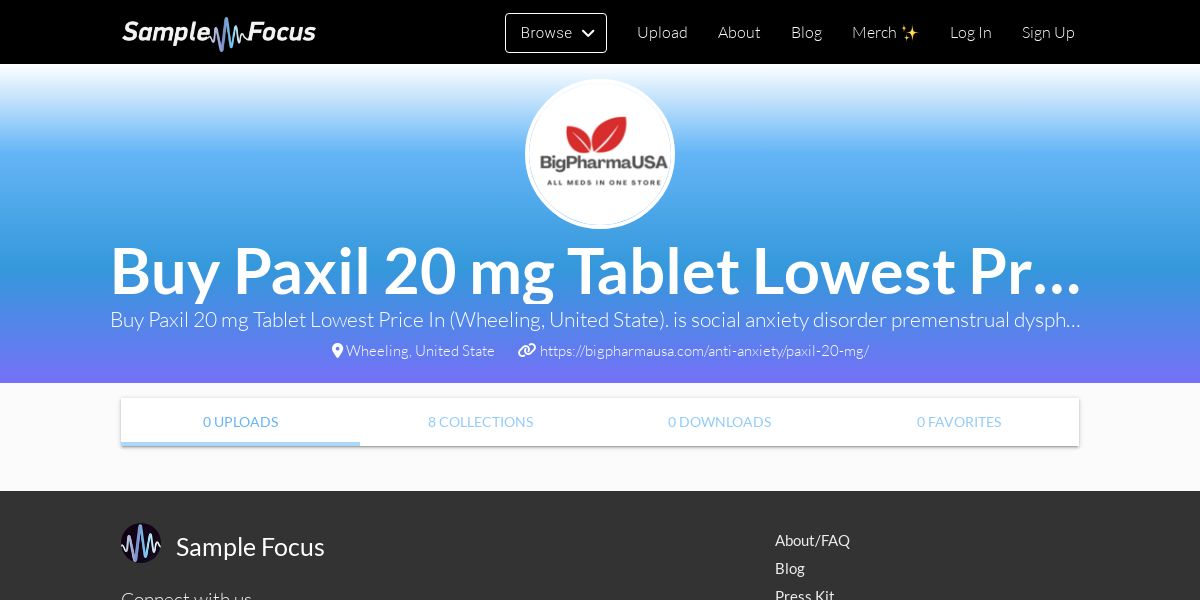Click the chain link icon beside the URL
Viewport: 1200px width, 600px height.
(x=527, y=351)
